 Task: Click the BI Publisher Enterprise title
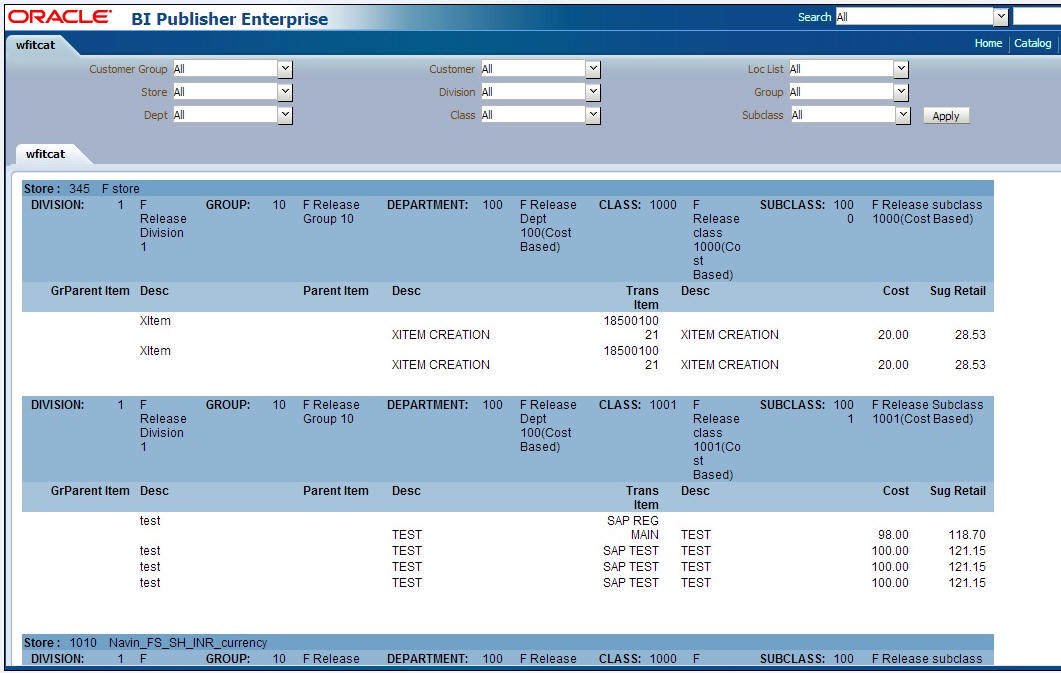click(x=229, y=19)
